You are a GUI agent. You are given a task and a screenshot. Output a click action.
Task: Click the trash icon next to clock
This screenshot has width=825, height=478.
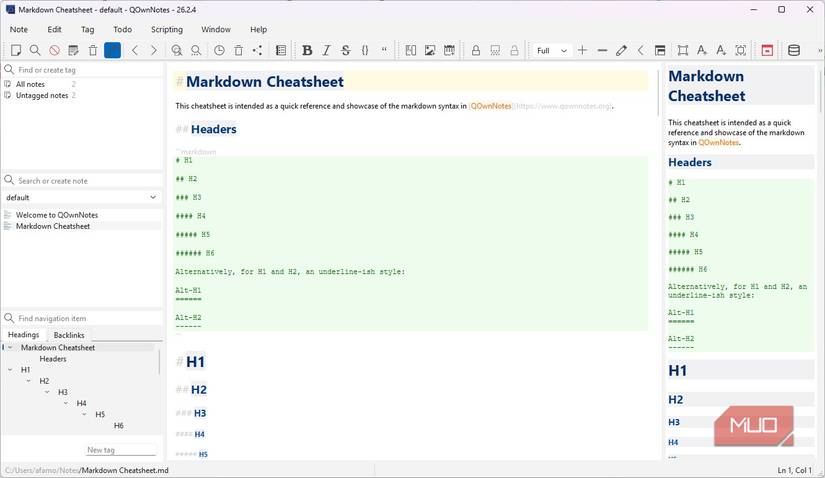click(x=238, y=51)
